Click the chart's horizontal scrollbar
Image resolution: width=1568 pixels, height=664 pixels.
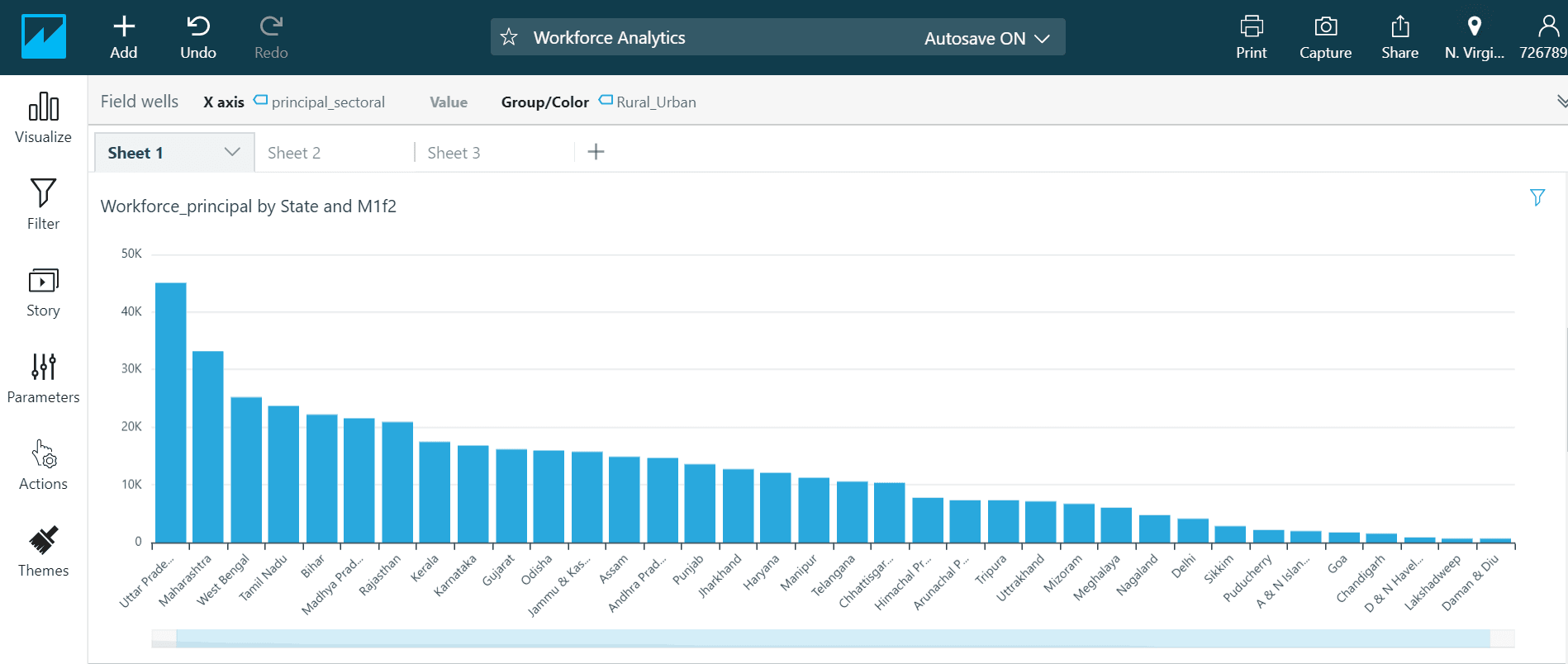(x=833, y=638)
